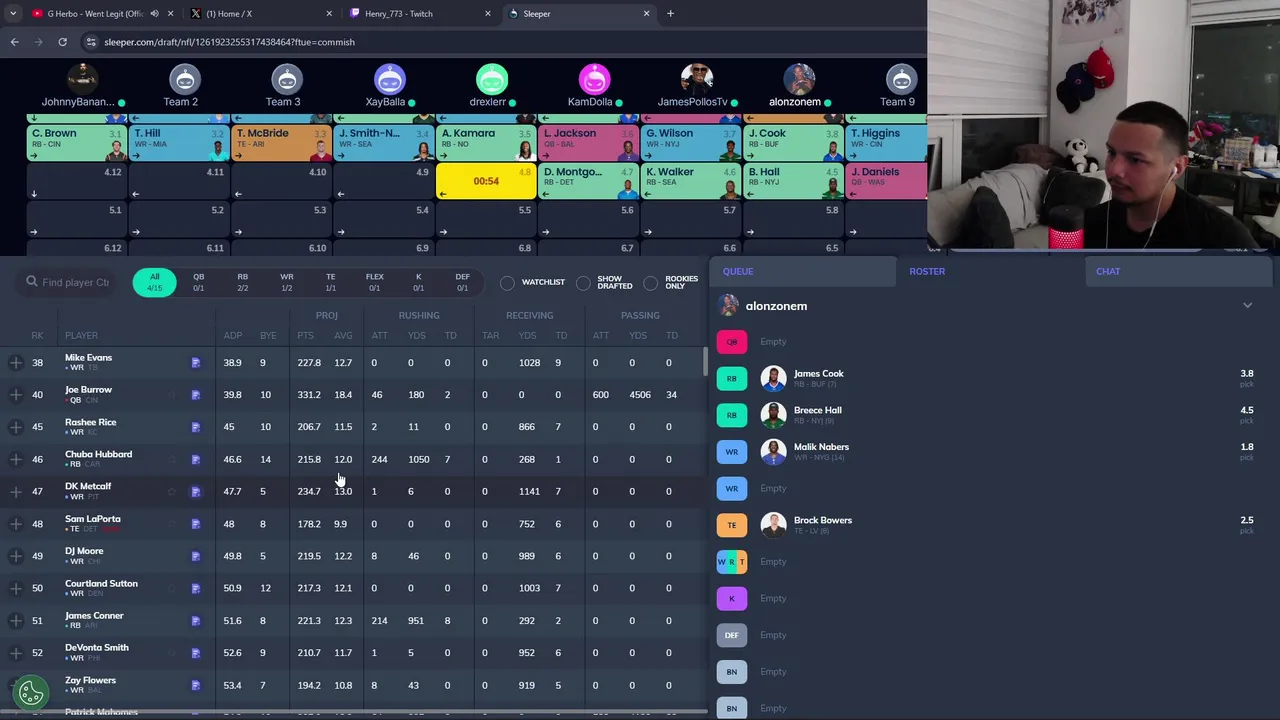Image resolution: width=1280 pixels, height=720 pixels.
Task: Filter players by QB position
Action: [x=198, y=282]
